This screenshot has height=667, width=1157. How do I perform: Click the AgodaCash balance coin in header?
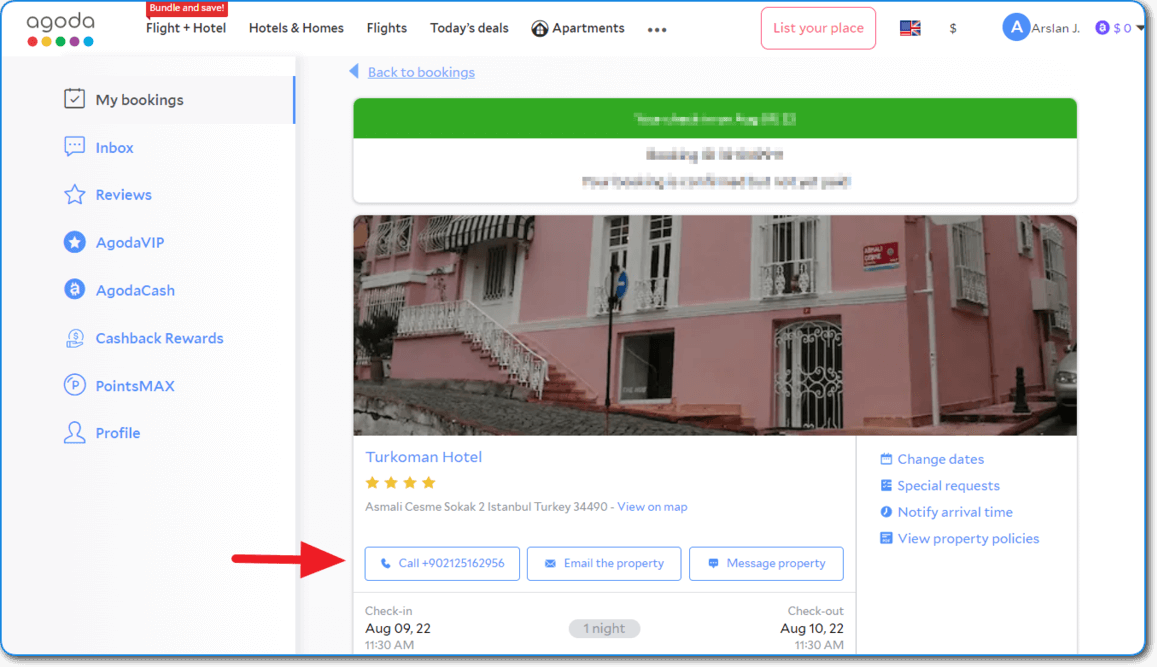[x=1102, y=28]
